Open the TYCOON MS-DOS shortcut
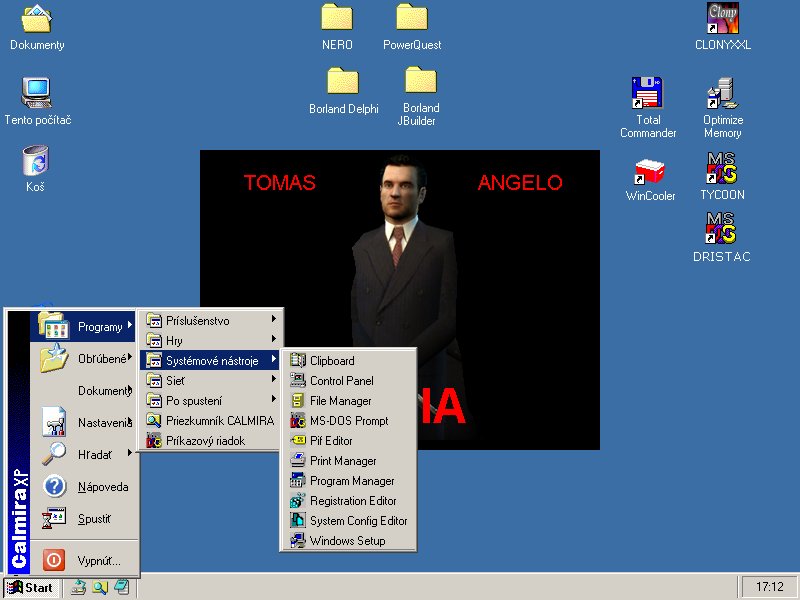The width and height of the screenshot is (800, 600). [722, 168]
